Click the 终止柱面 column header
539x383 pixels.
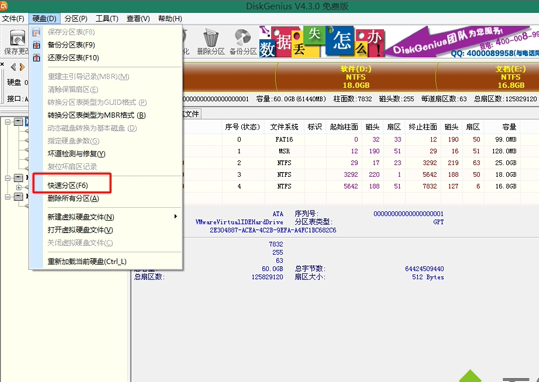click(423, 127)
